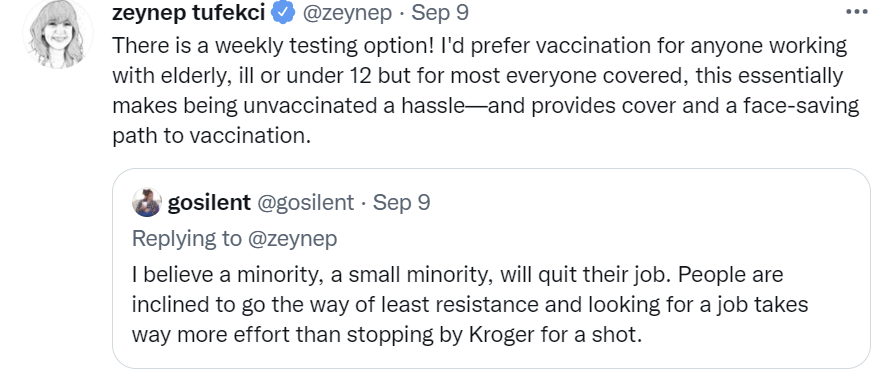Open the @gosilent handle
888x375 pixels.
[x=306, y=202]
